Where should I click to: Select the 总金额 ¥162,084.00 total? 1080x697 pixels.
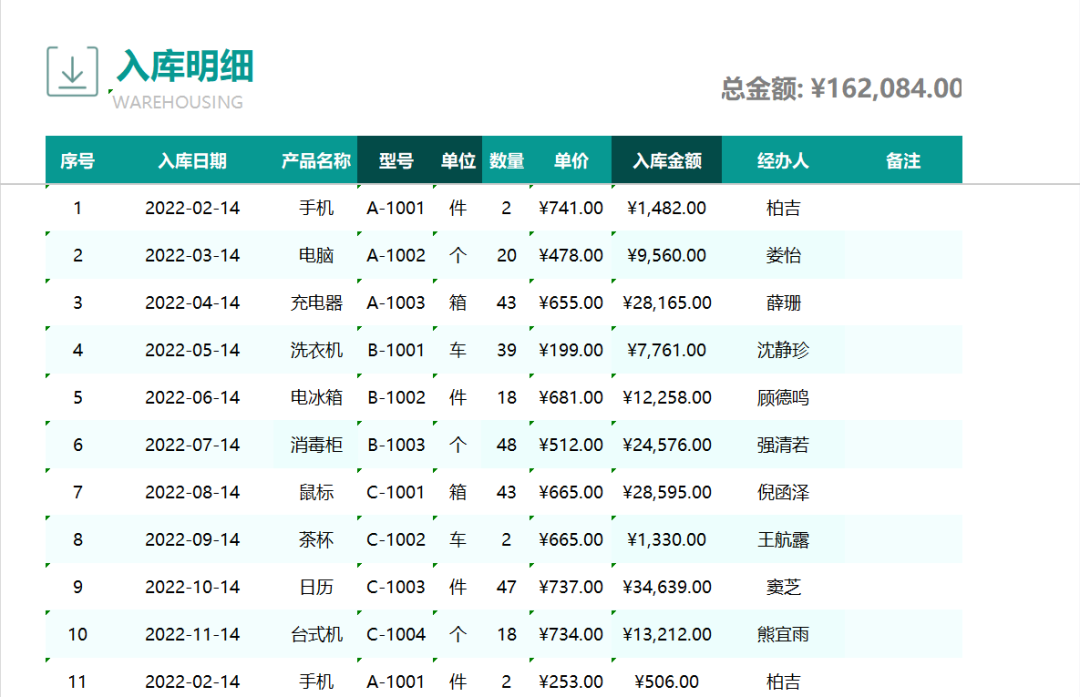point(841,88)
